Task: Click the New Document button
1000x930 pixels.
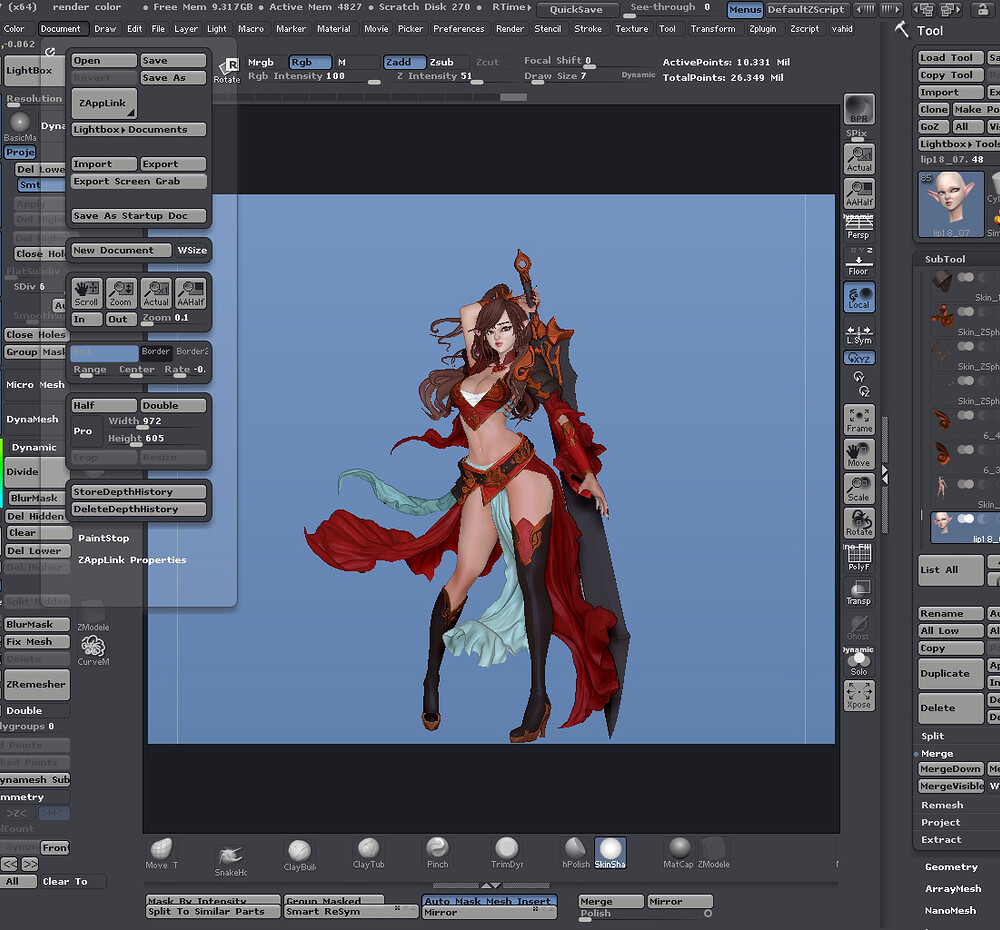Action: coord(121,250)
